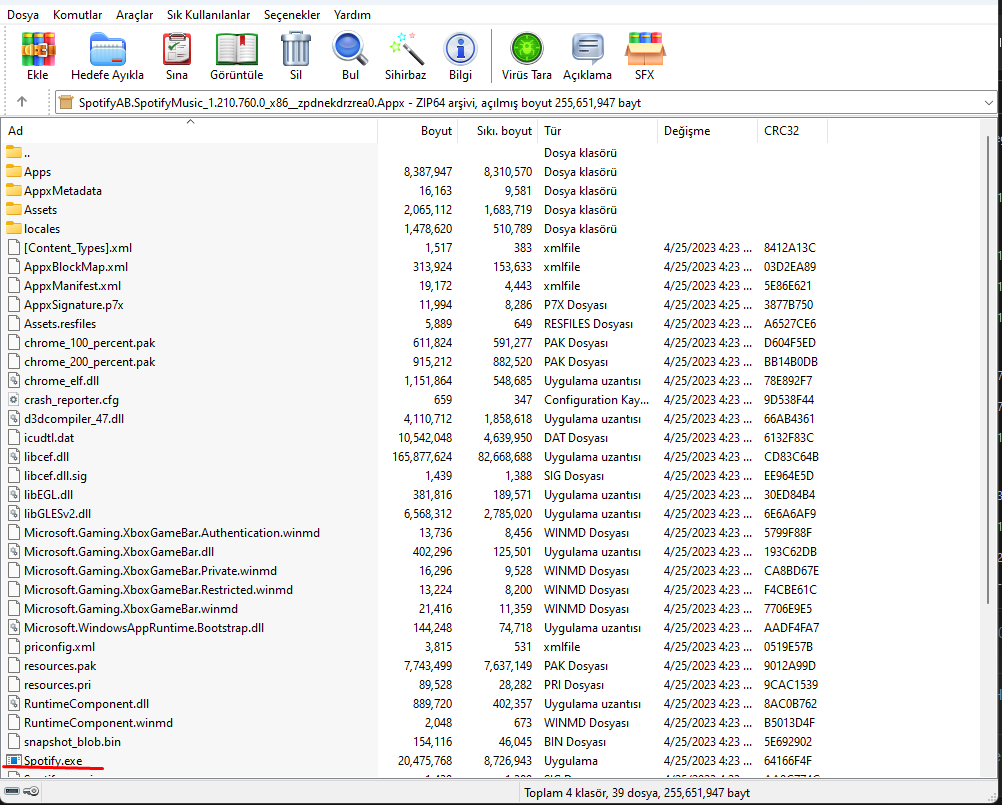Image resolution: width=1002 pixels, height=805 pixels.
Task: Select the libcef.dll.sig file name
Action: (55, 475)
